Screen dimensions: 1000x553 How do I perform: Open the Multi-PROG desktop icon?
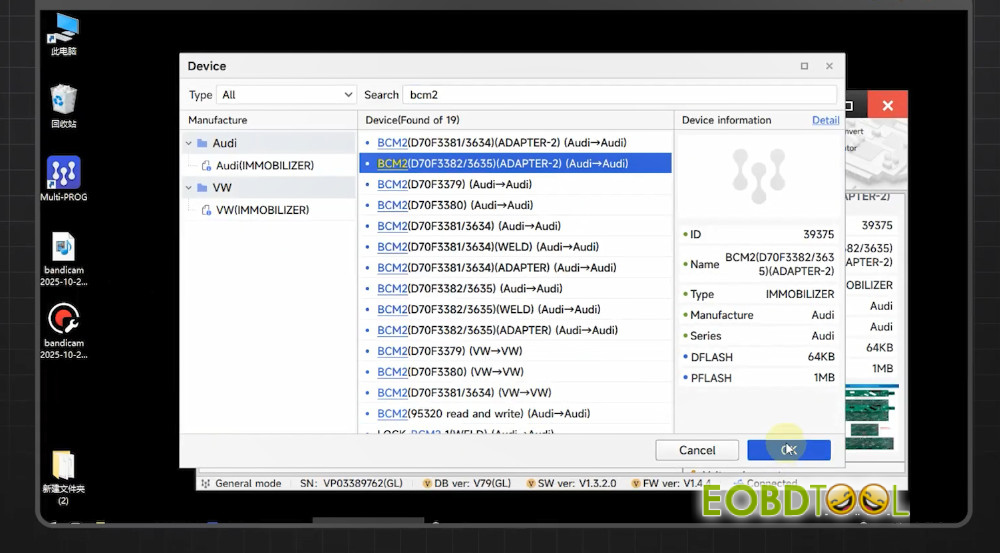pyautogui.click(x=64, y=173)
